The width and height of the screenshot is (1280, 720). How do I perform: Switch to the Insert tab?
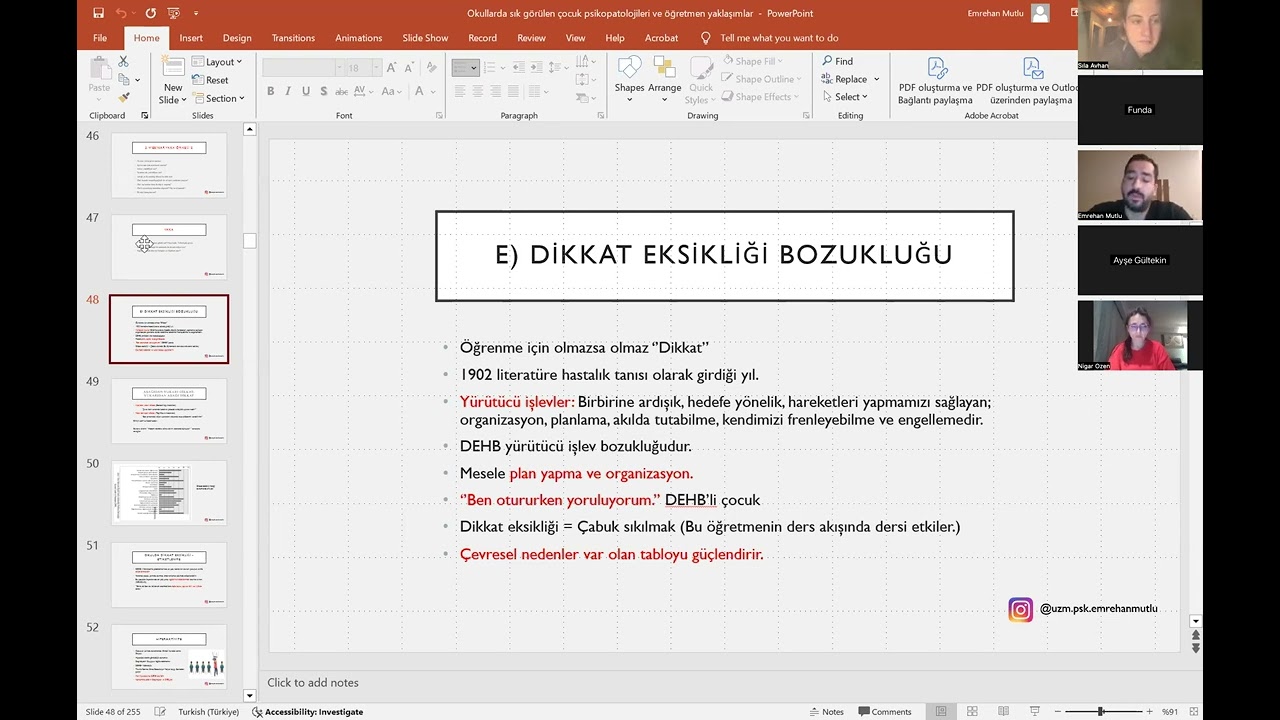click(191, 38)
